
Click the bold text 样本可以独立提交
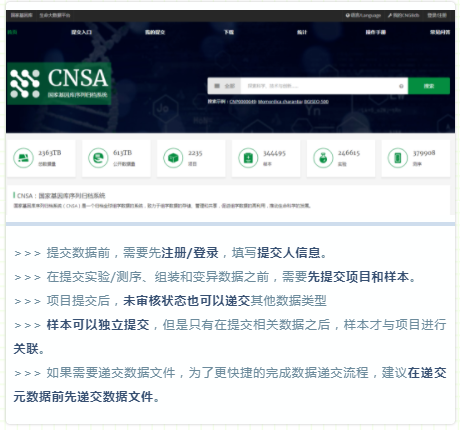(98, 325)
